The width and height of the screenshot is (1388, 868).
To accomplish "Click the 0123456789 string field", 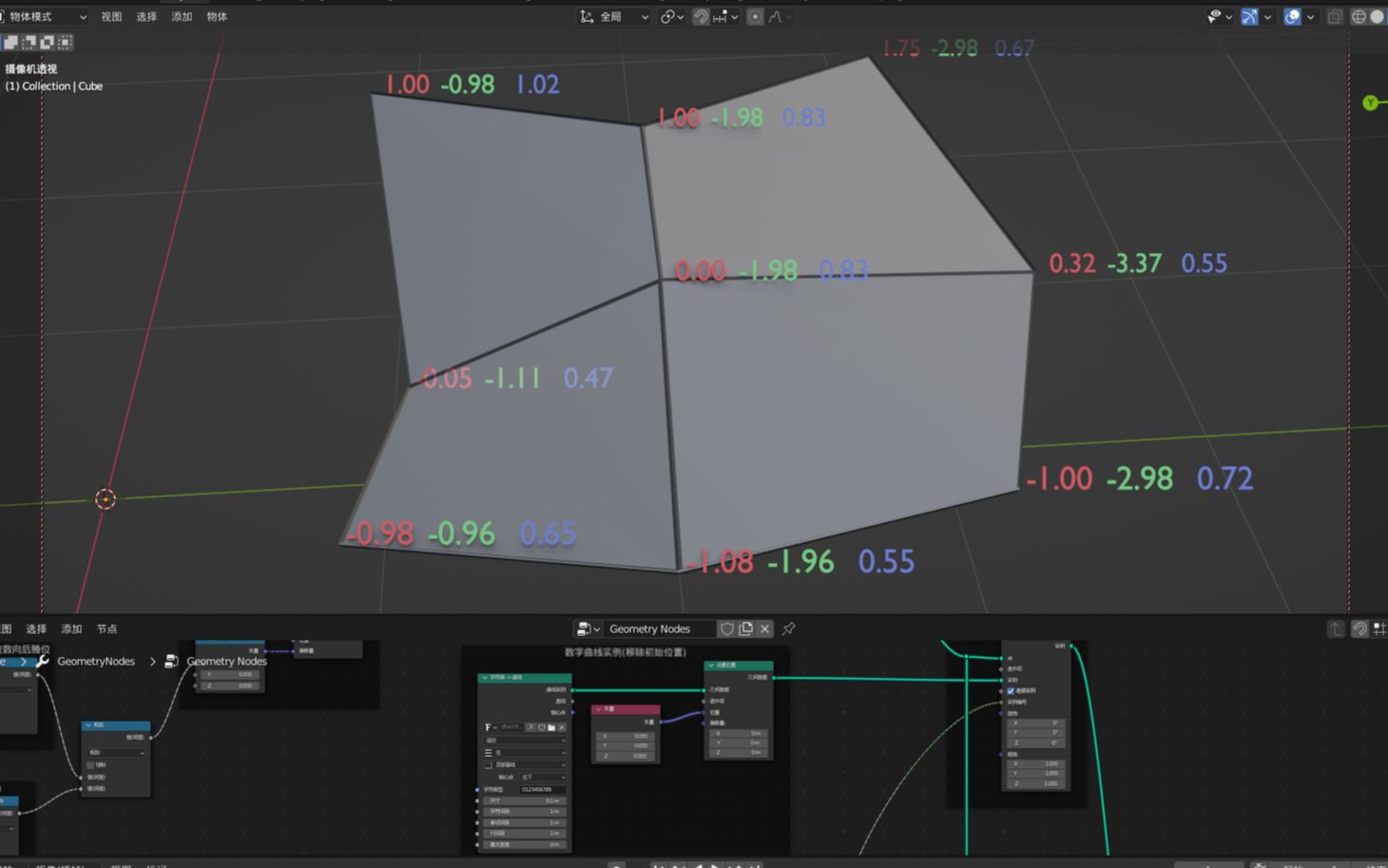I will point(543,789).
